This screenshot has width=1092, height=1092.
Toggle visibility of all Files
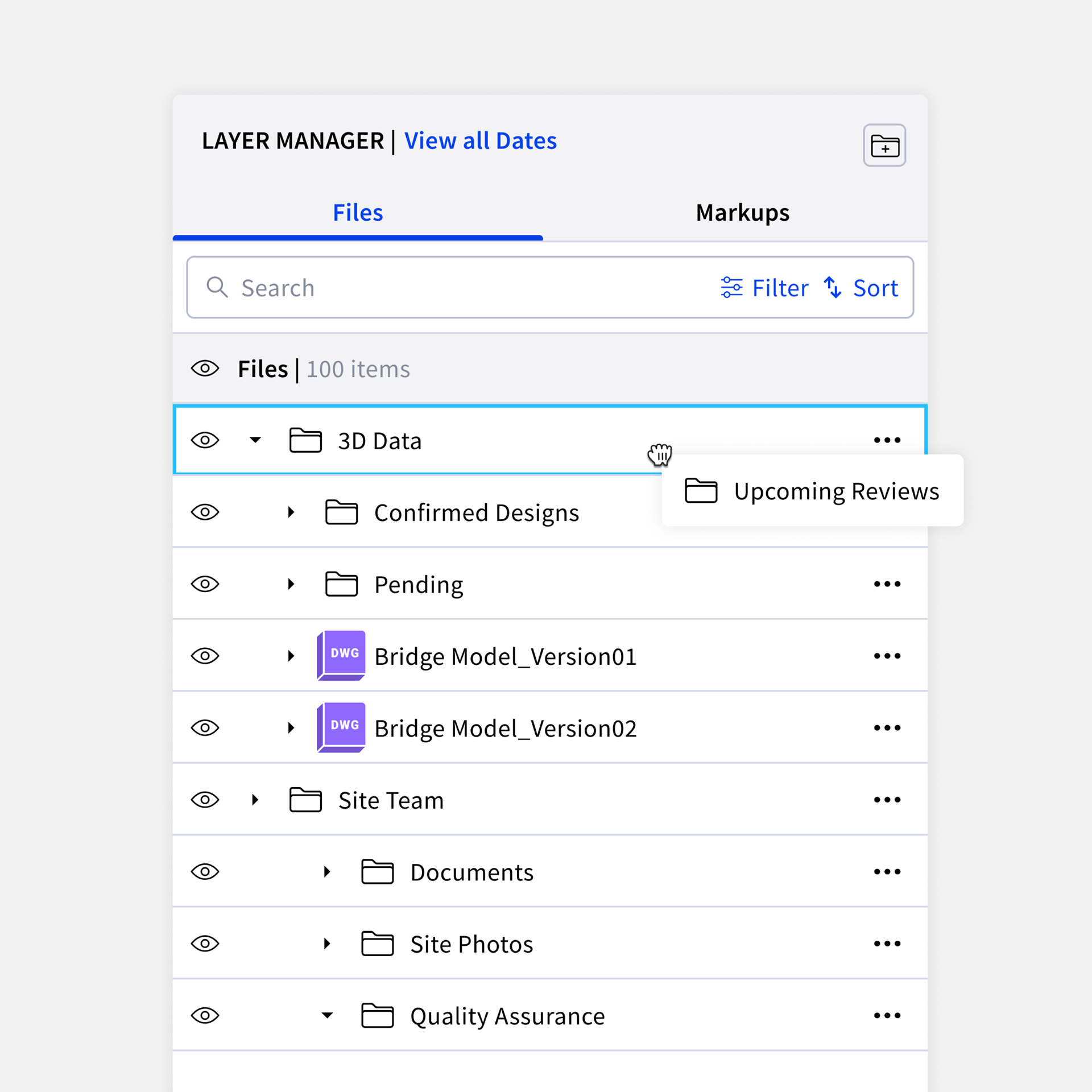pyautogui.click(x=205, y=369)
